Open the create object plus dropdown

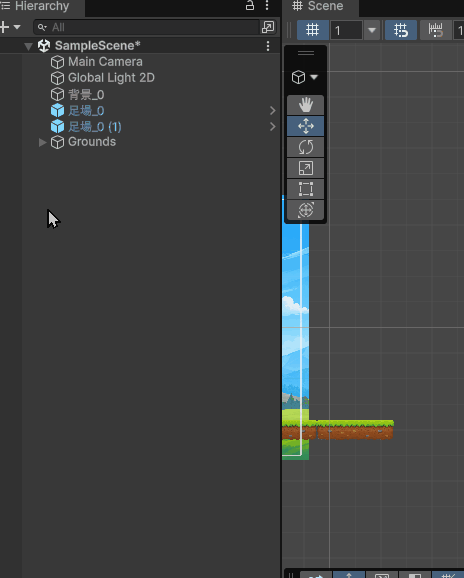[10, 27]
